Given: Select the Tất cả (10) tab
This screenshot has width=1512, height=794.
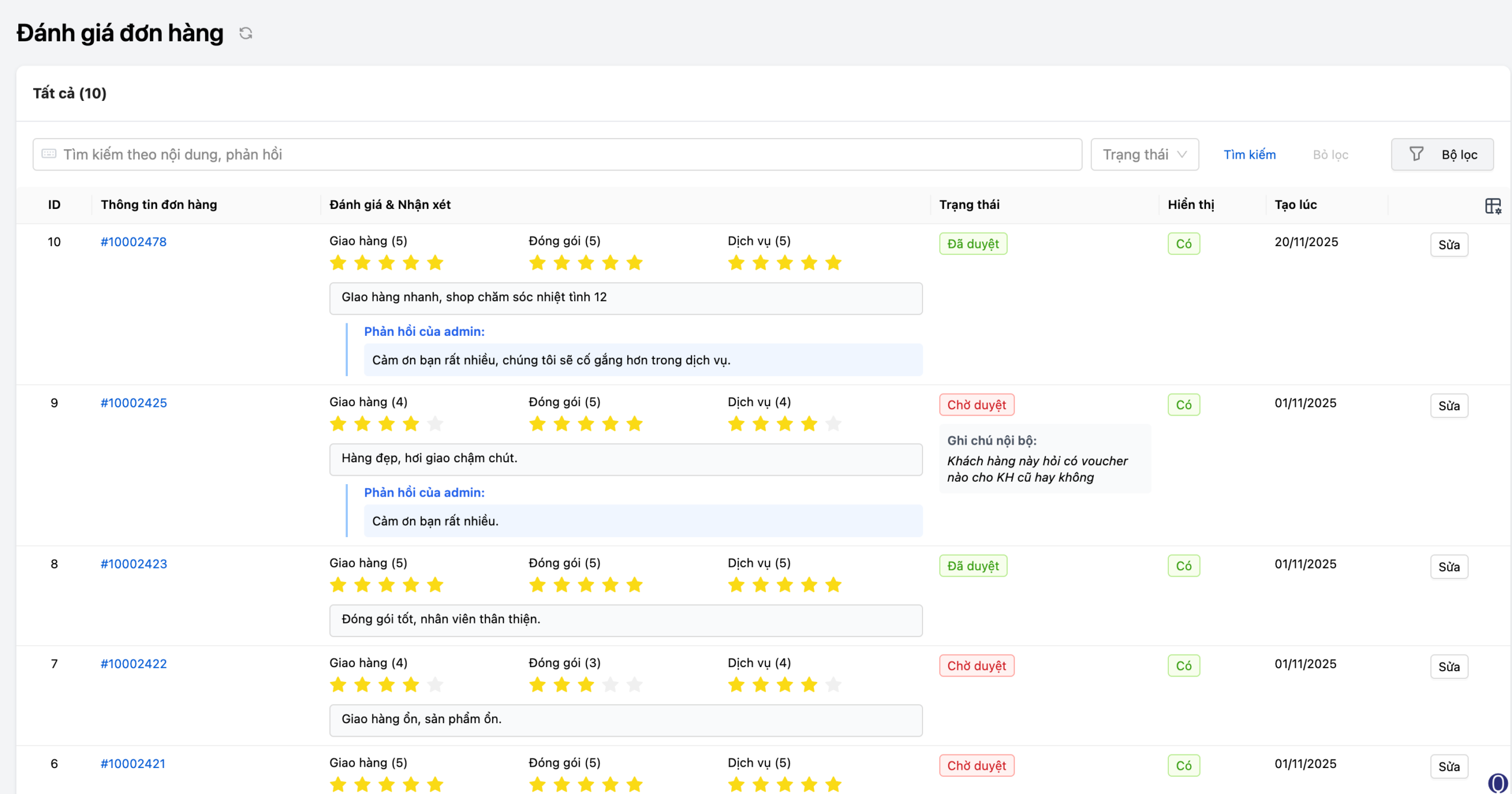Looking at the screenshot, I should pos(70,93).
